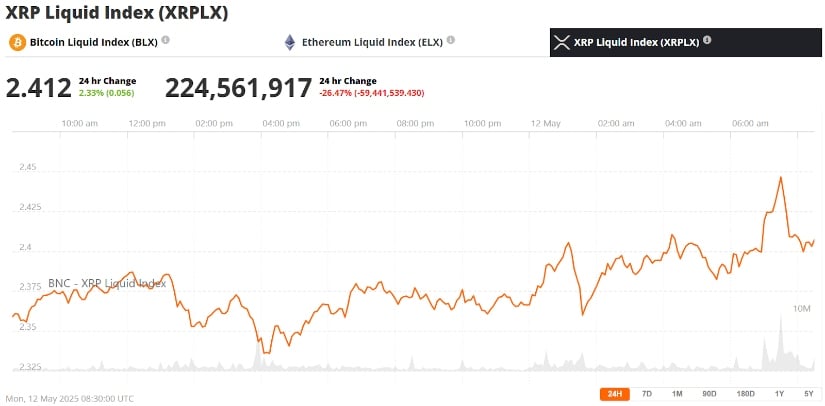Image resolution: width=825 pixels, height=406 pixels.
Task: Show the 1M chart range
Action: click(677, 394)
